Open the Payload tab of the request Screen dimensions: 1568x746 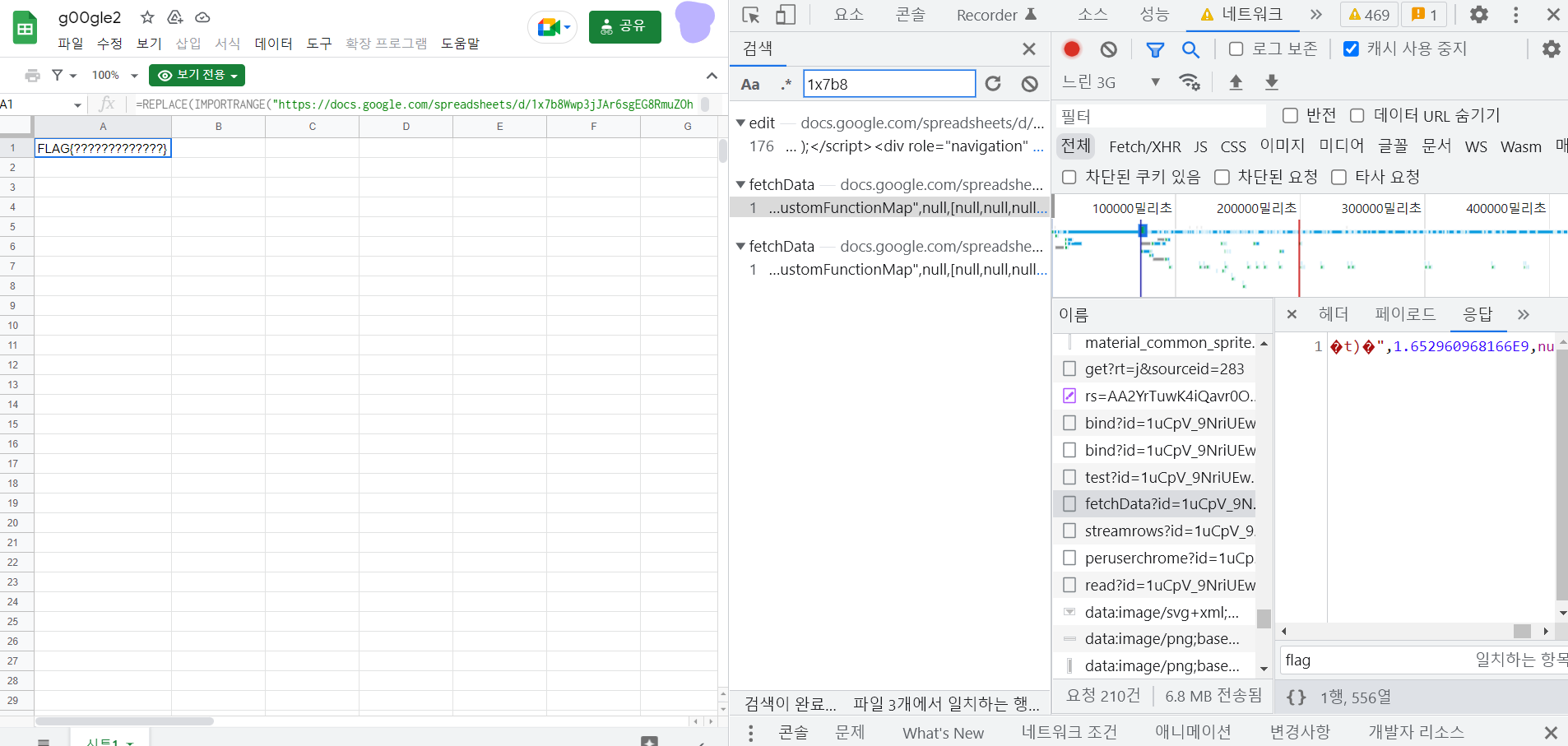coord(1405,314)
